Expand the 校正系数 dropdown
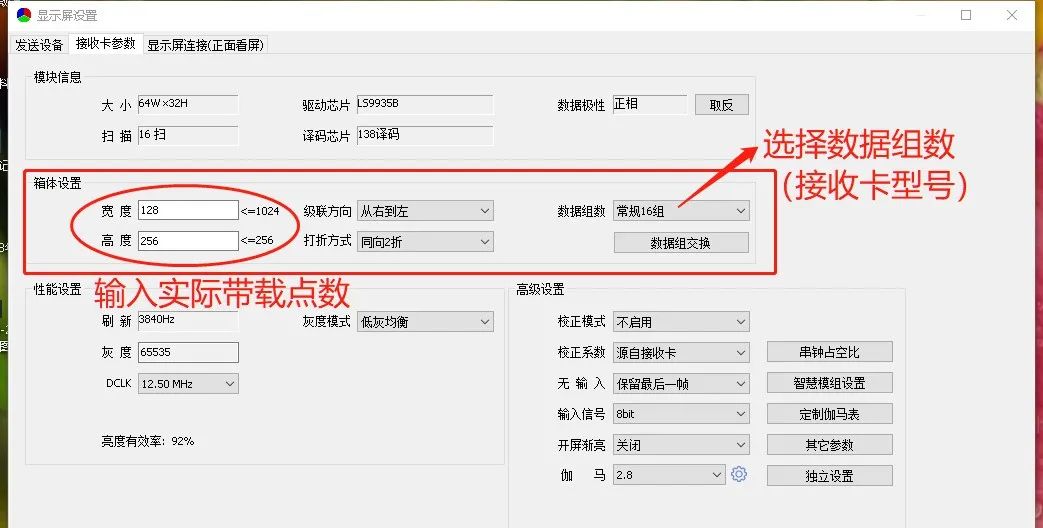Viewport: 1043px width, 528px height. 681,352
